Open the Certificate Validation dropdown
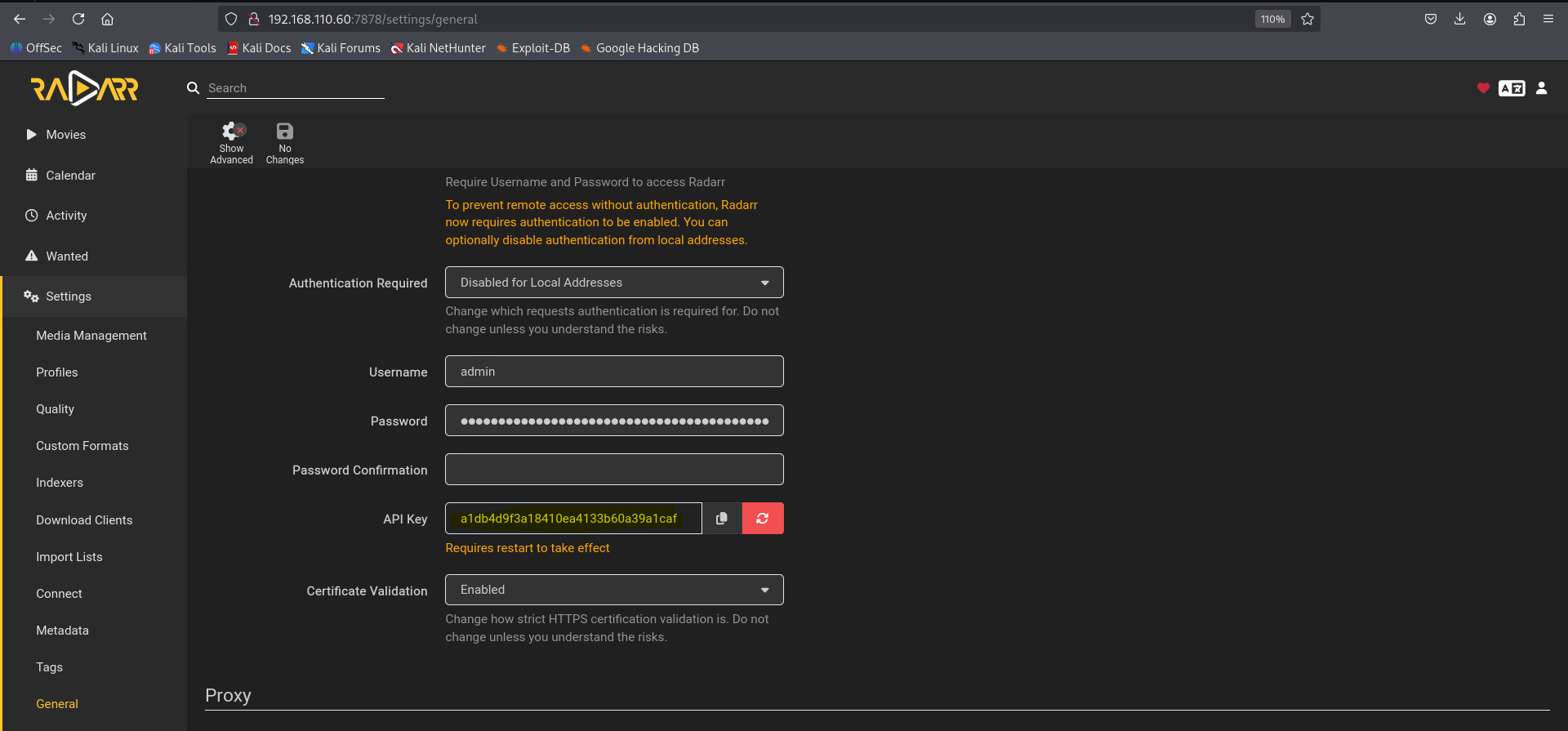The width and height of the screenshot is (1568, 731). [x=614, y=590]
